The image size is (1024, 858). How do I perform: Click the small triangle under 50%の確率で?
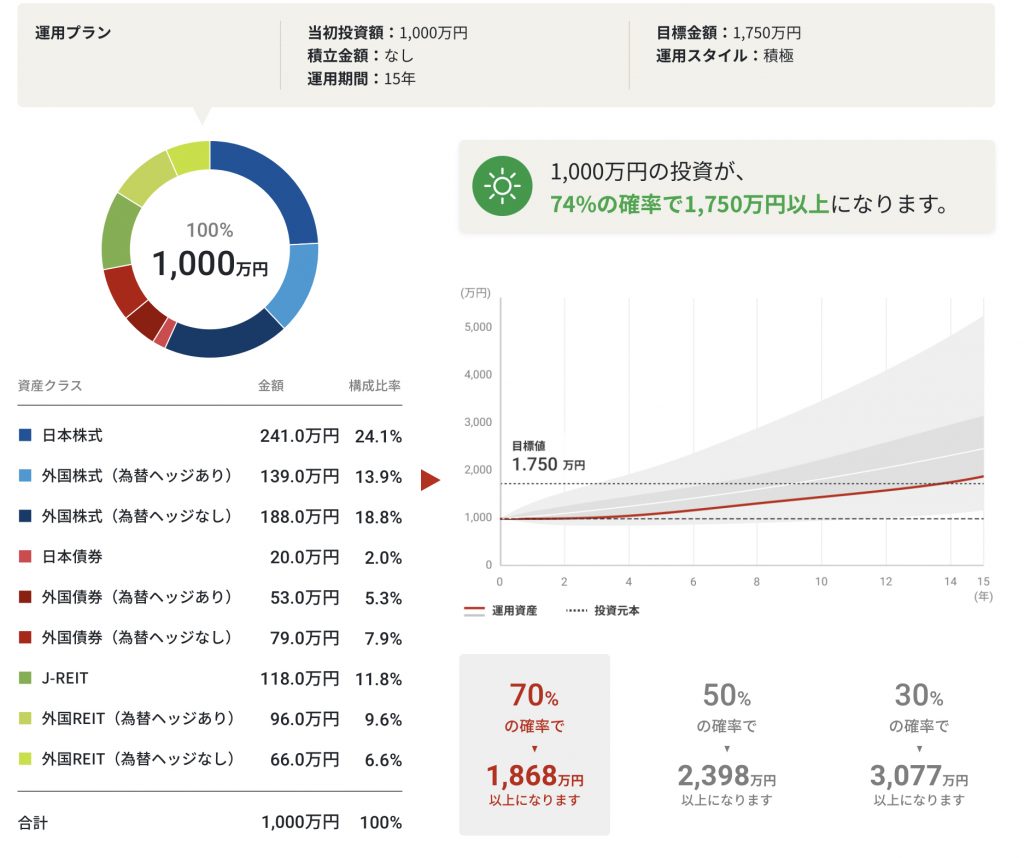tap(726, 748)
